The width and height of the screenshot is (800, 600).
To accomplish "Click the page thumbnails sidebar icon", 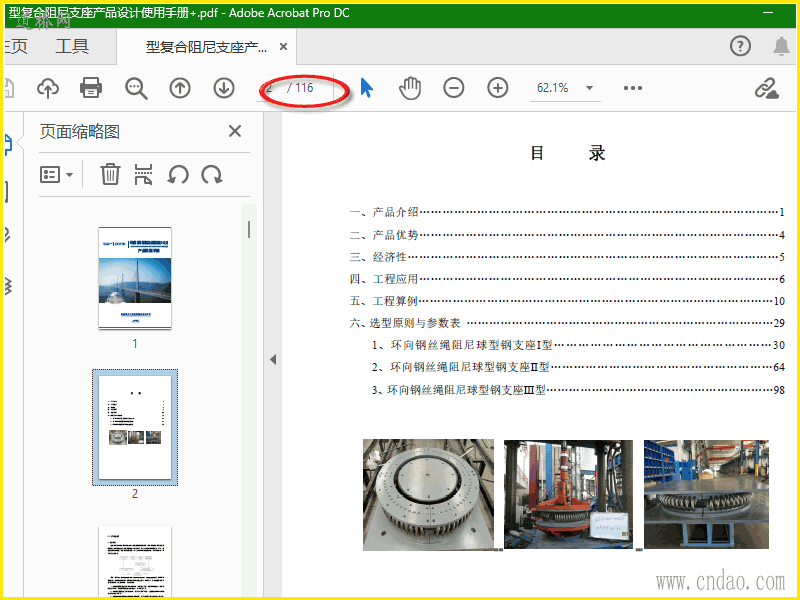I will 8,145.
